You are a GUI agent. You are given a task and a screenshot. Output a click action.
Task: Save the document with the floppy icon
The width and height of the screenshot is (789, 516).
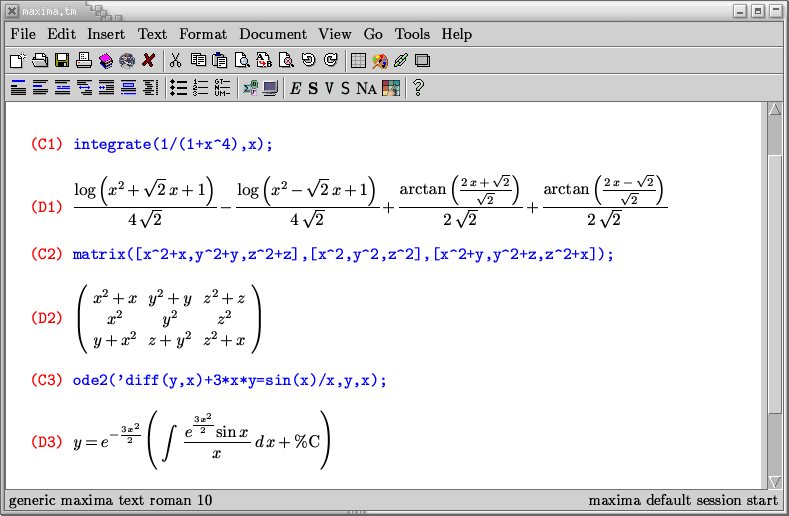62,60
